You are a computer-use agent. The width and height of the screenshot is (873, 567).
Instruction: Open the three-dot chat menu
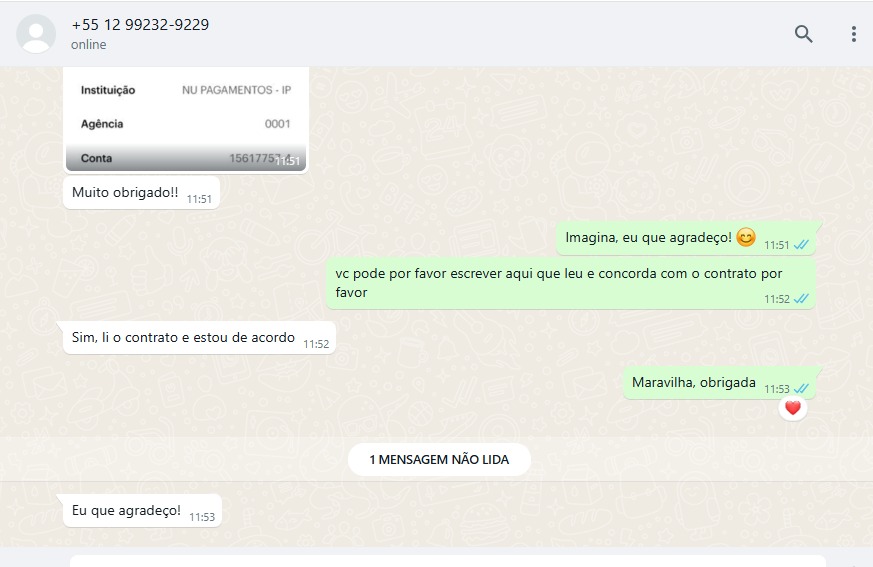coord(854,34)
